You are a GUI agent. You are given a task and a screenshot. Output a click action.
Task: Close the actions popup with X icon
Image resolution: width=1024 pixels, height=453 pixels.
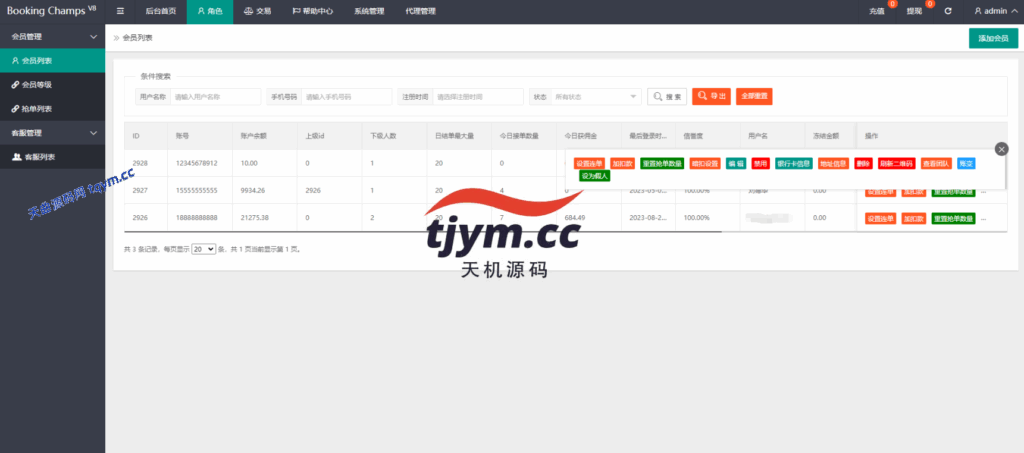coord(1001,149)
